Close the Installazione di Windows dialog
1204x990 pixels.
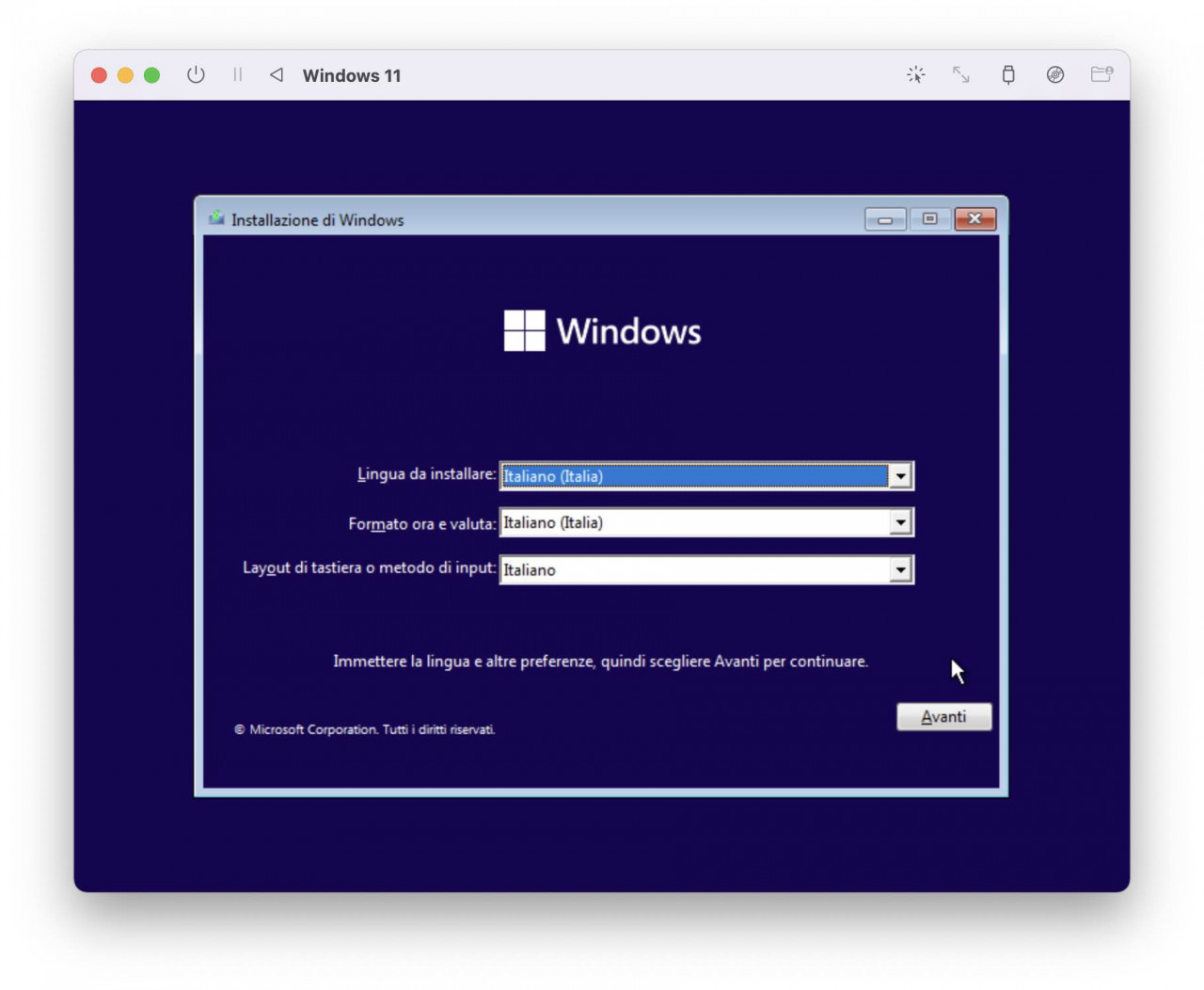click(x=975, y=219)
